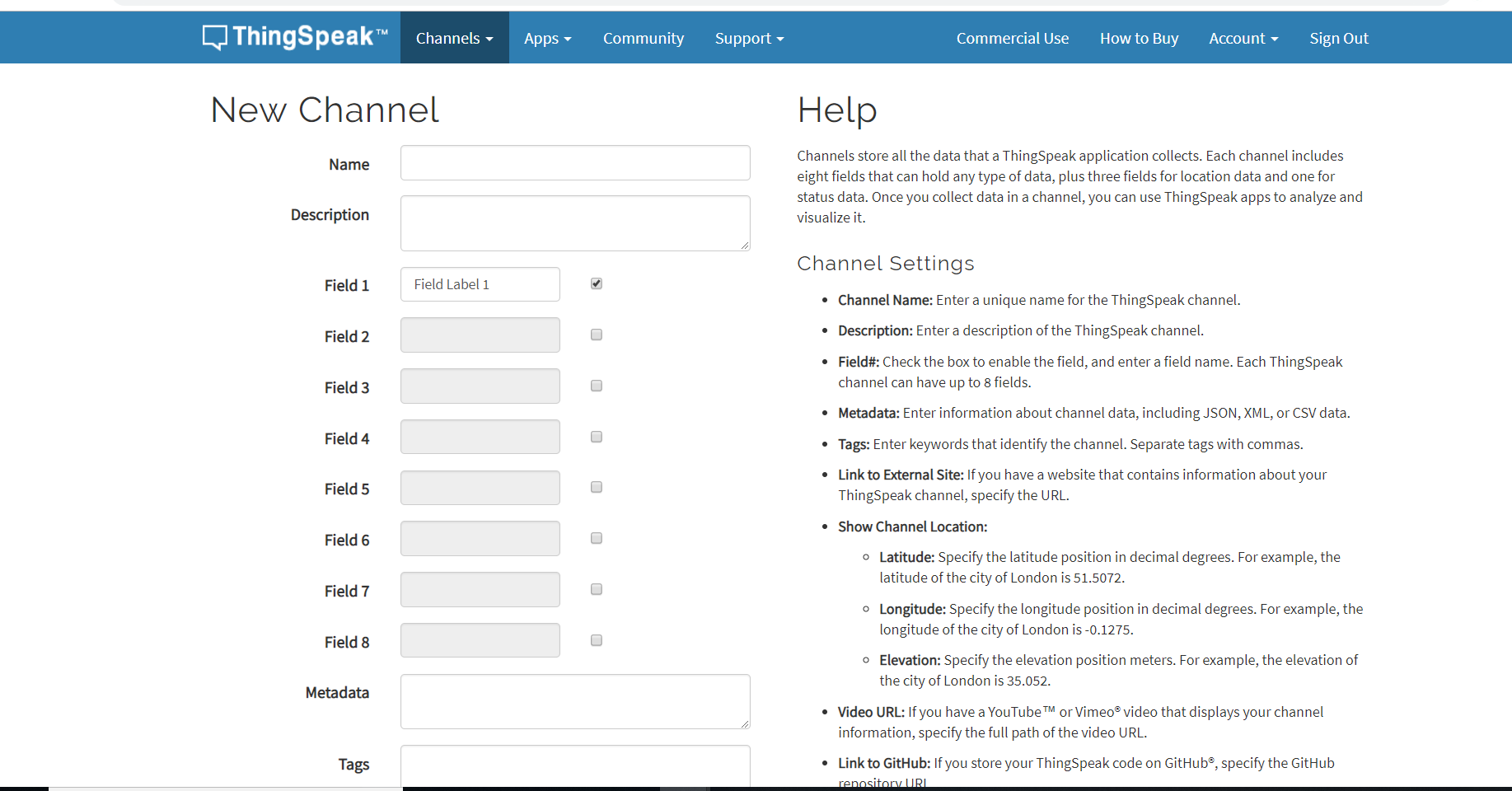Image resolution: width=1512 pixels, height=791 pixels.
Task: Click the 'Name' form label
Action: coord(349,164)
